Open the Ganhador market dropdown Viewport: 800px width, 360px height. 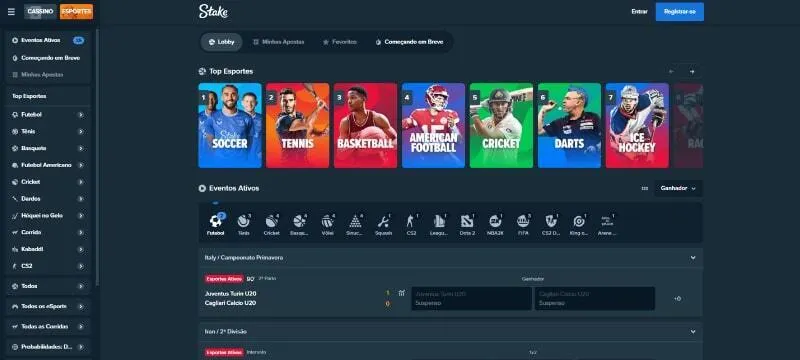[x=678, y=188]
